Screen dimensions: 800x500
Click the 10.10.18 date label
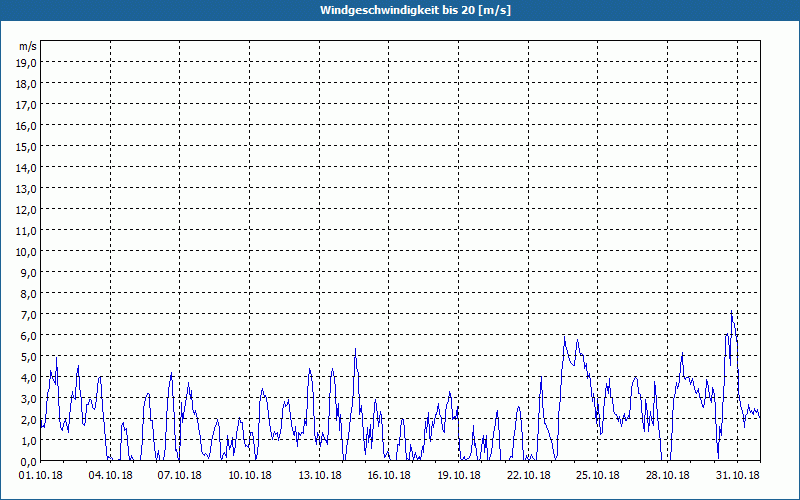(249, 475)
